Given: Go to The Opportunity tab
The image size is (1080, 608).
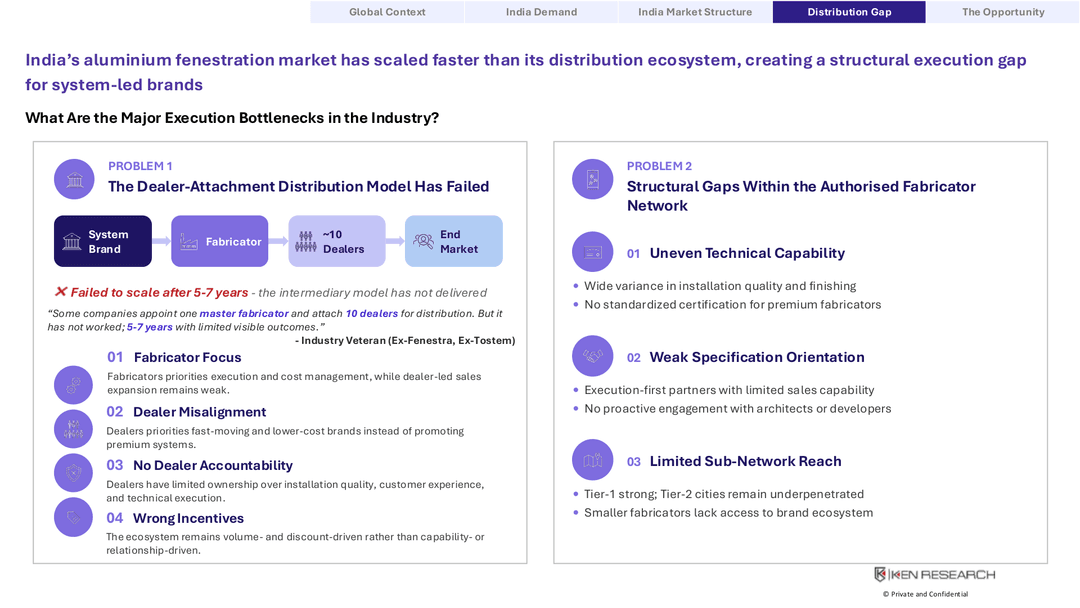Looking at the screenshot, I should coord(1003,12).
